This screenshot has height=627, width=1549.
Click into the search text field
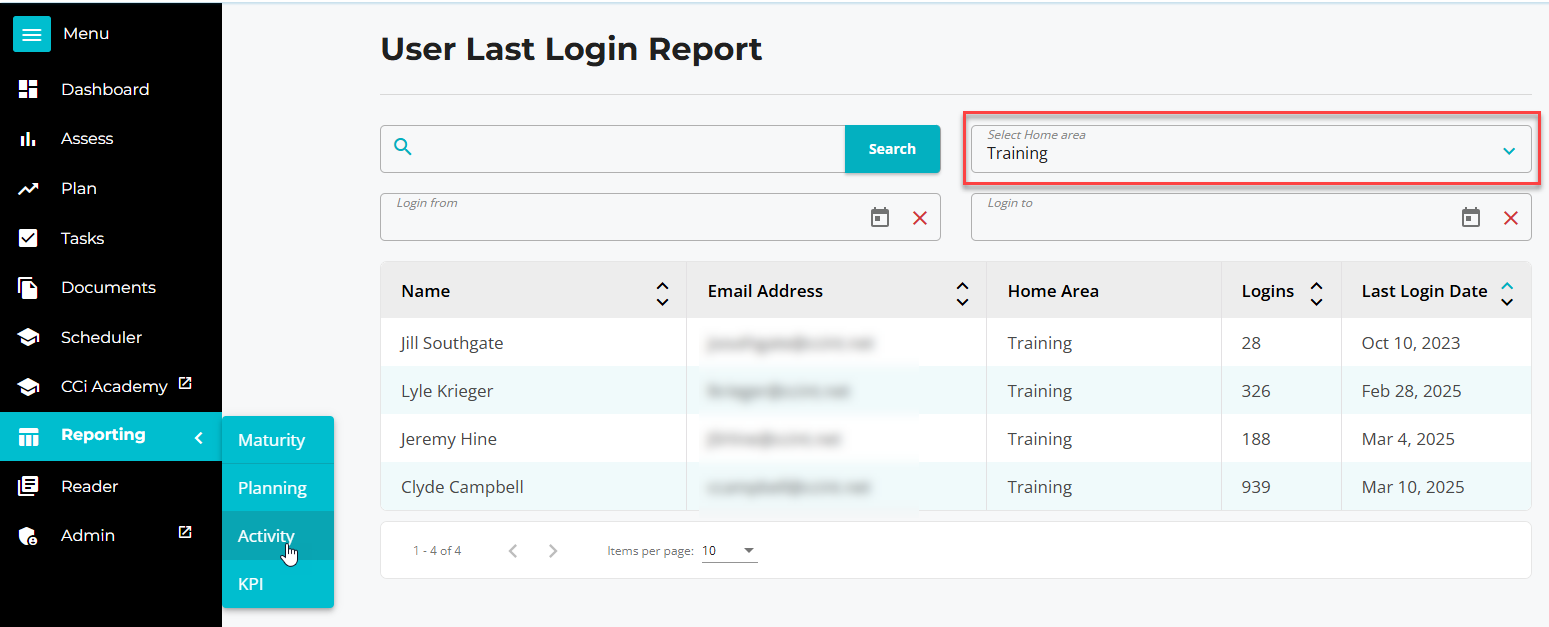630,149
